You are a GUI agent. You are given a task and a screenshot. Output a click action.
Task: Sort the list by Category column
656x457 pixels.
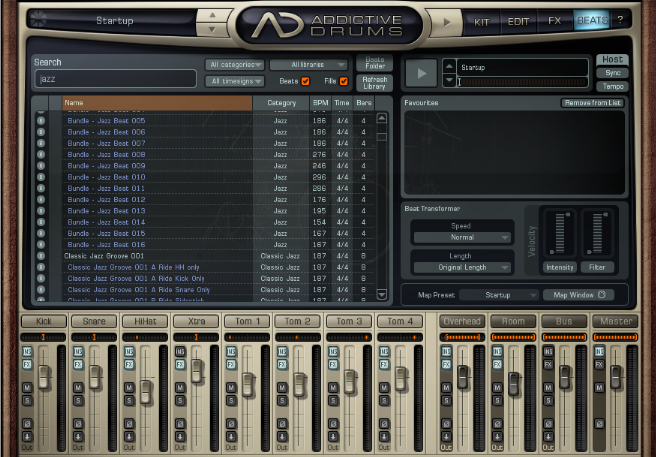point(281,103)
